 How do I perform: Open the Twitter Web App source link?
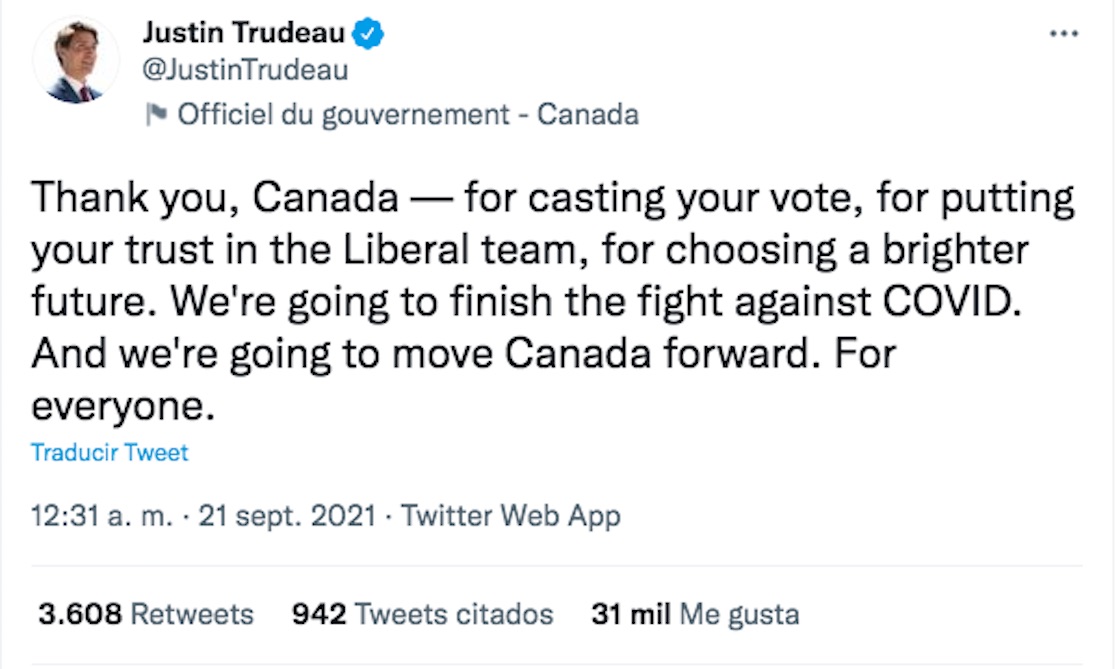coord(510,516)
